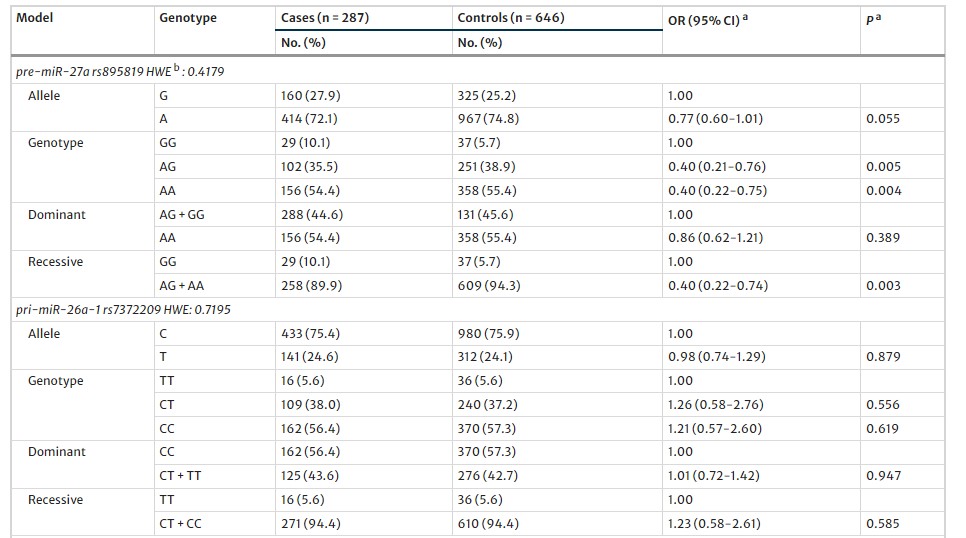Click the CT + TT genotype cell
This screenshot has height=538, width=966.
pyautogui.click(x=180, y=476)
